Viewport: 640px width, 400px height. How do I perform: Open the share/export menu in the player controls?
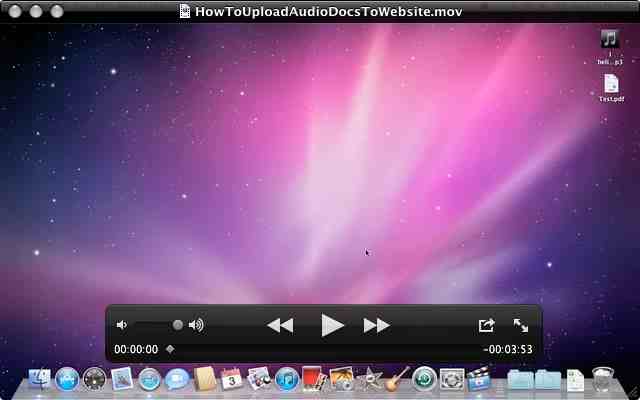pos(487,325)
